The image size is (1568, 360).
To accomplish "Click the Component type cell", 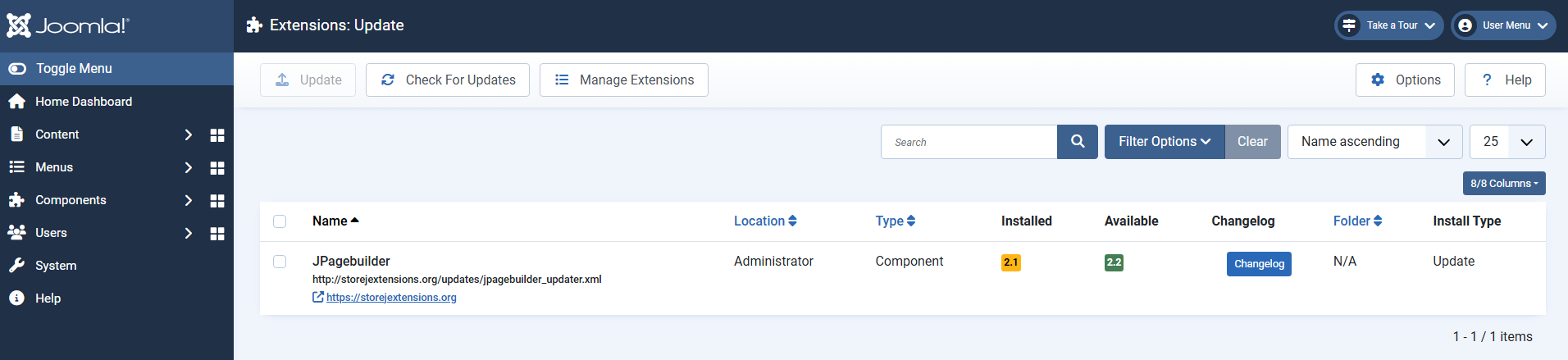I will coord(909,261).
